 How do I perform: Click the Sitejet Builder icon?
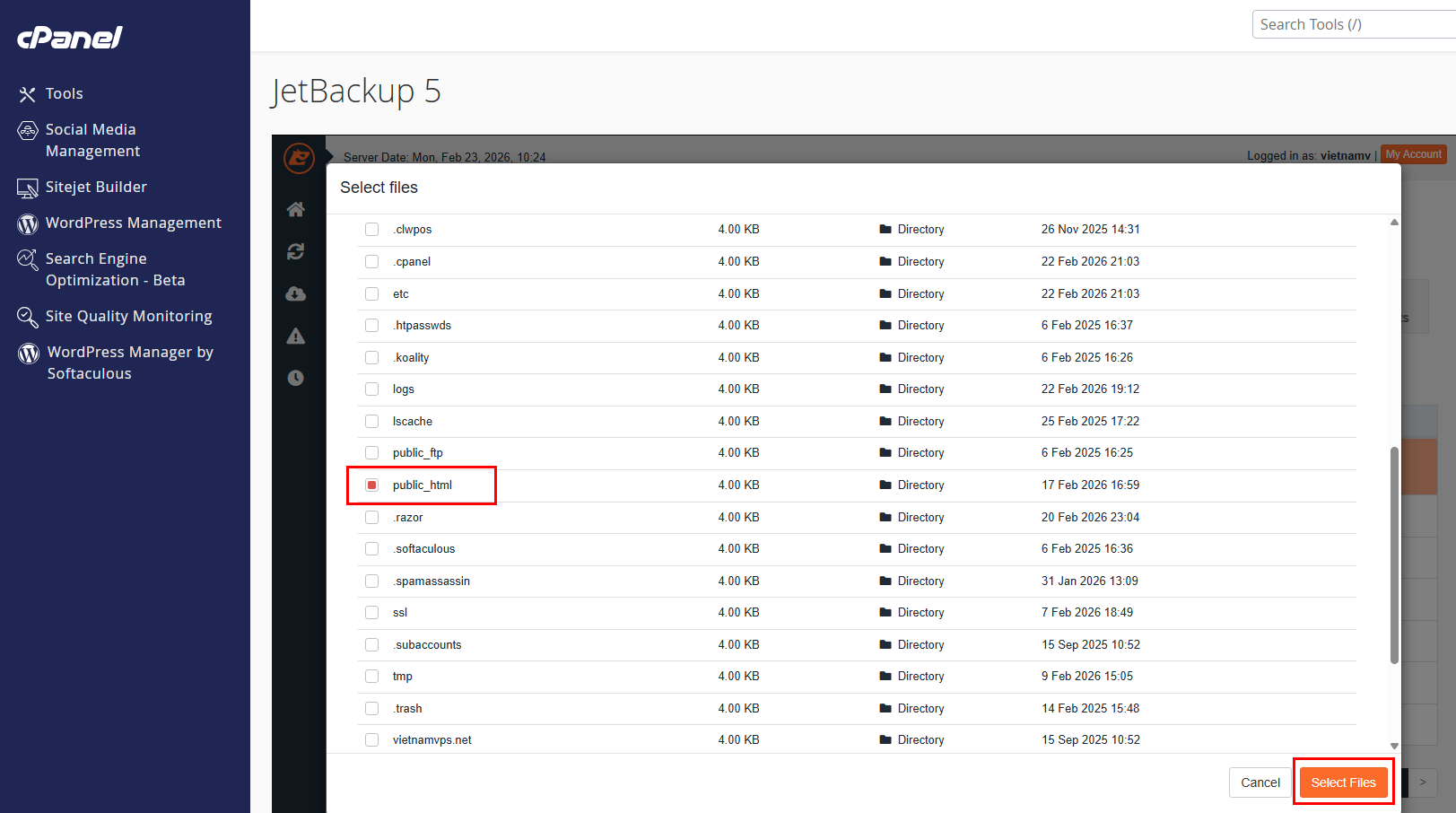tap(28, 188)
